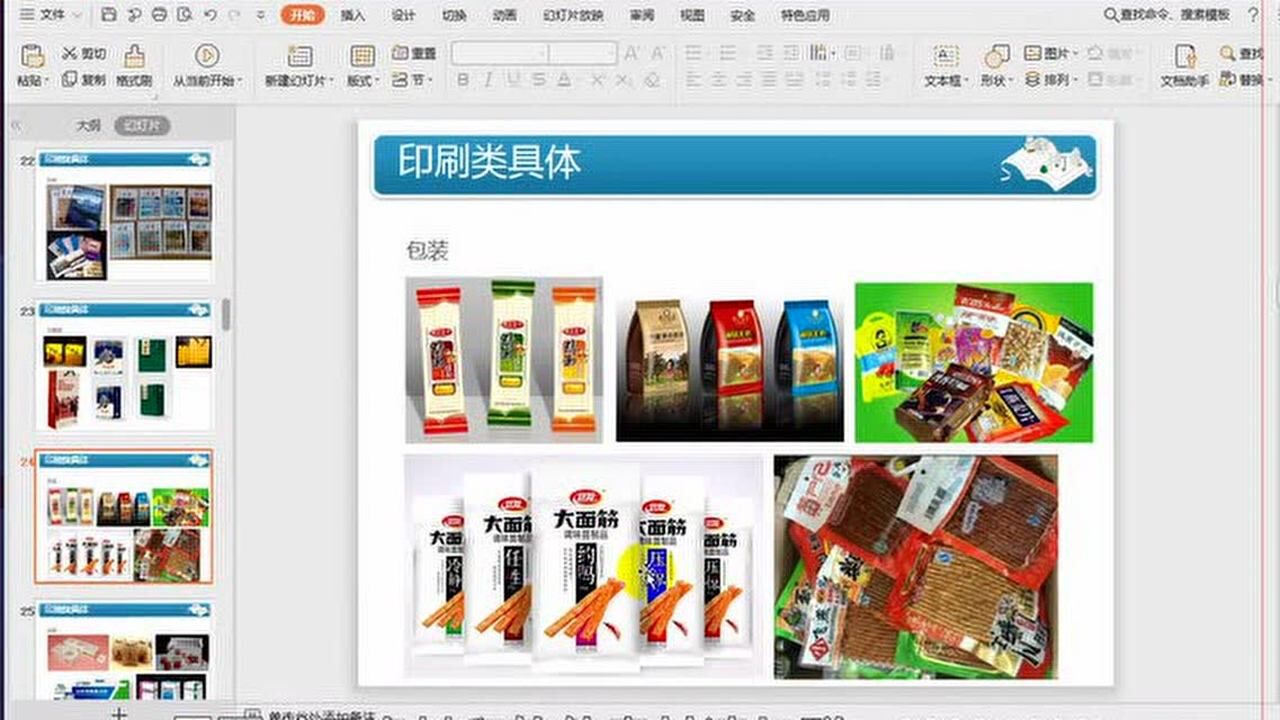Screen dimensions: 1280x720
Task: Click the 复制 copy button
Action: pos(84,79)
